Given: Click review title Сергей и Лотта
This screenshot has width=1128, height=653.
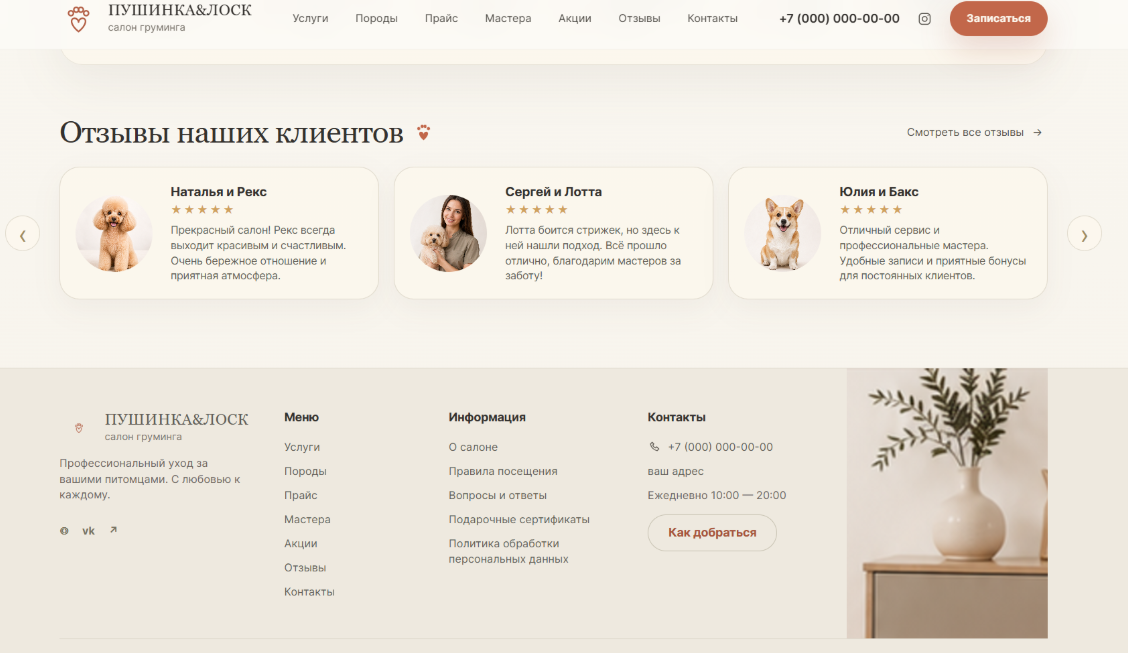Looking at the screenshot, I should click(x=553, y=192).
